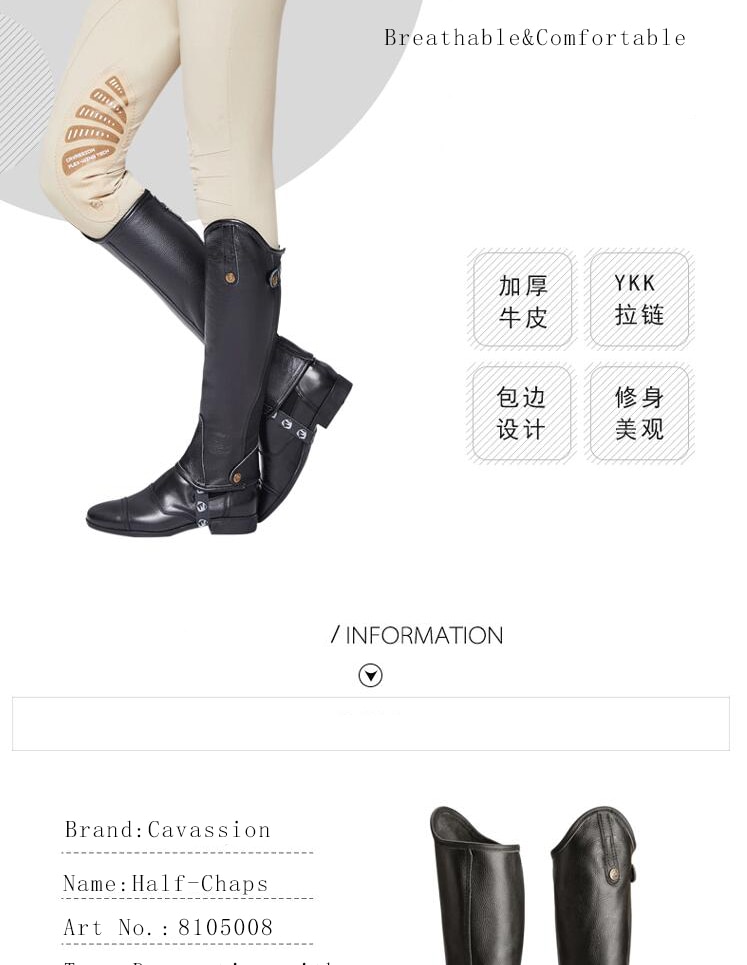
Task: Click the Breathable&Comfortable heading text
Action: point(535,38)
